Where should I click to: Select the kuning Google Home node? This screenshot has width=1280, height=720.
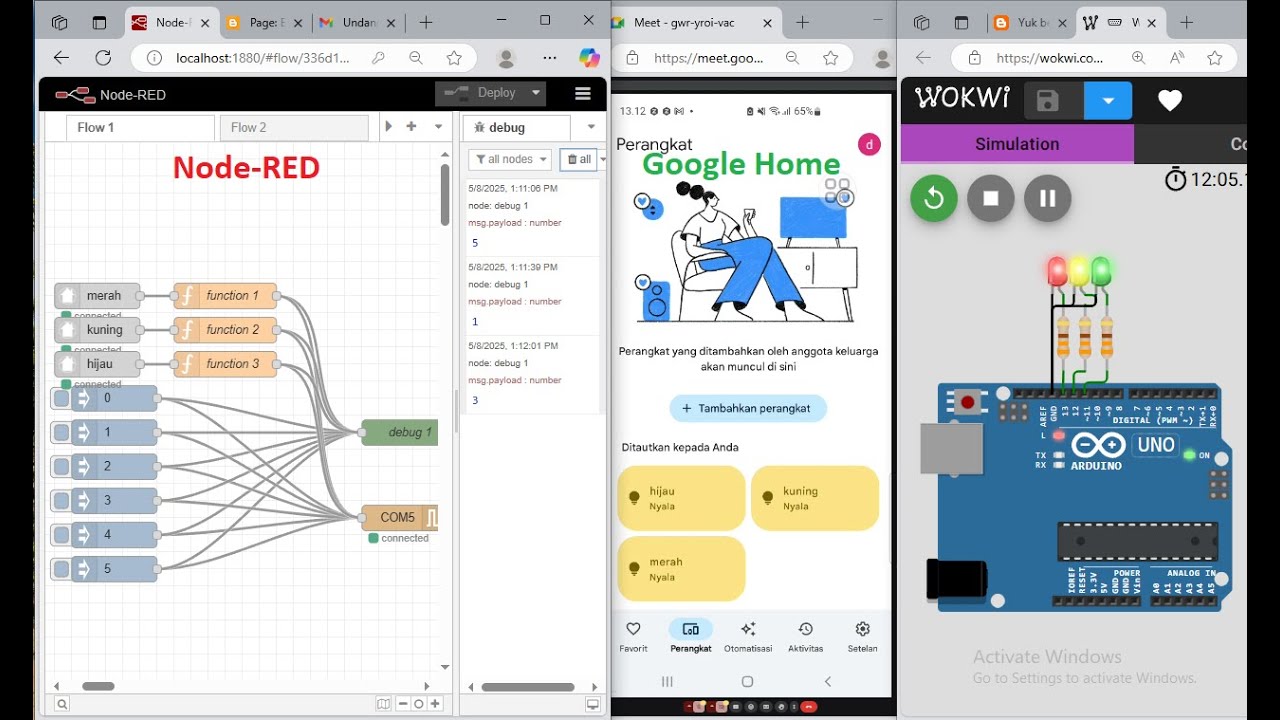(97, 329)
